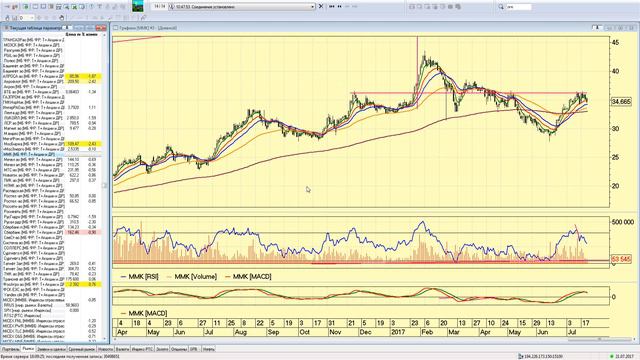Switch to the Портфель tab
This screenshot has width=640, height=360.
11,349
